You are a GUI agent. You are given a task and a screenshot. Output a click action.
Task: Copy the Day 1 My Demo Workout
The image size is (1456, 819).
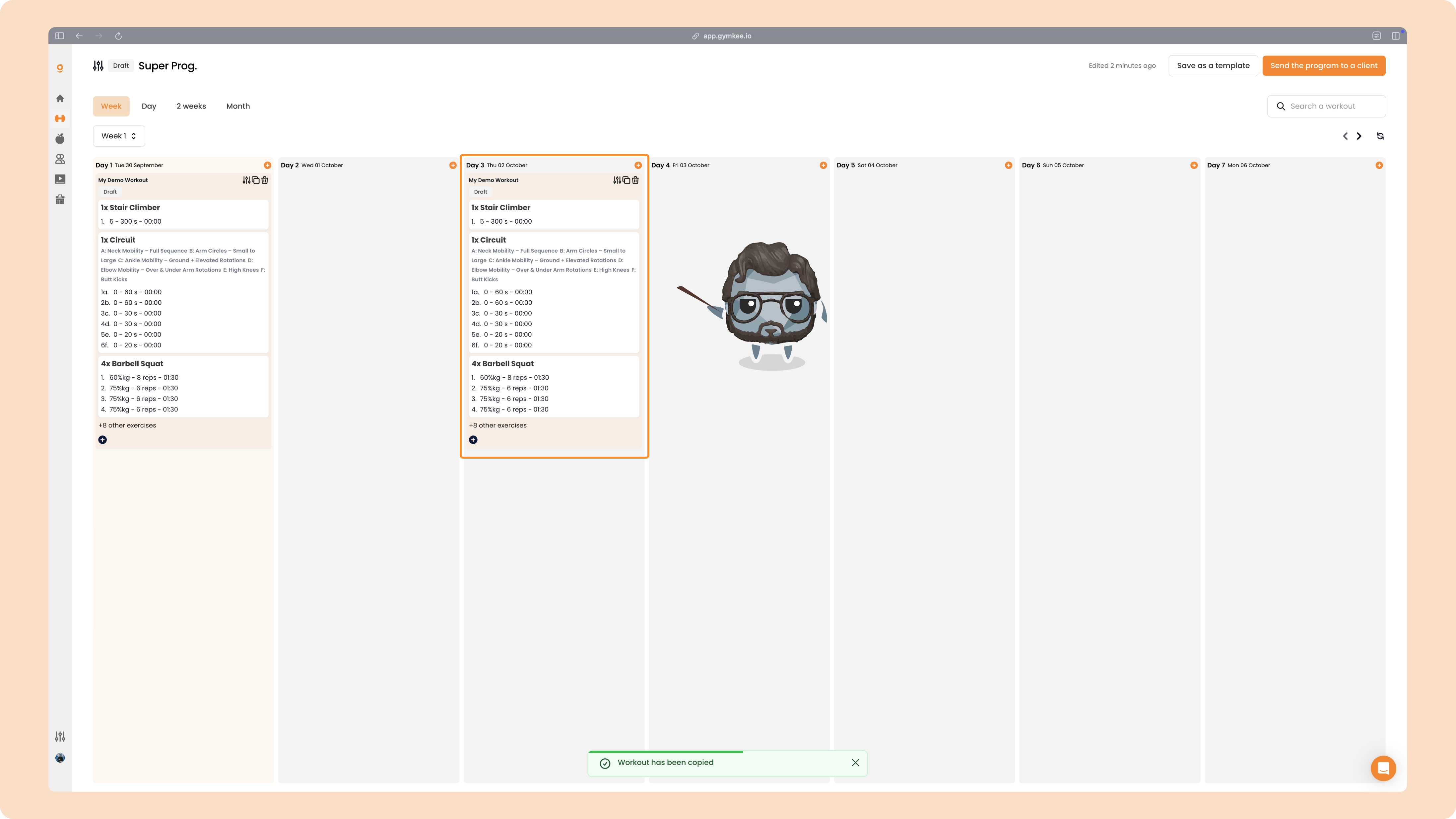coord(255,180)
